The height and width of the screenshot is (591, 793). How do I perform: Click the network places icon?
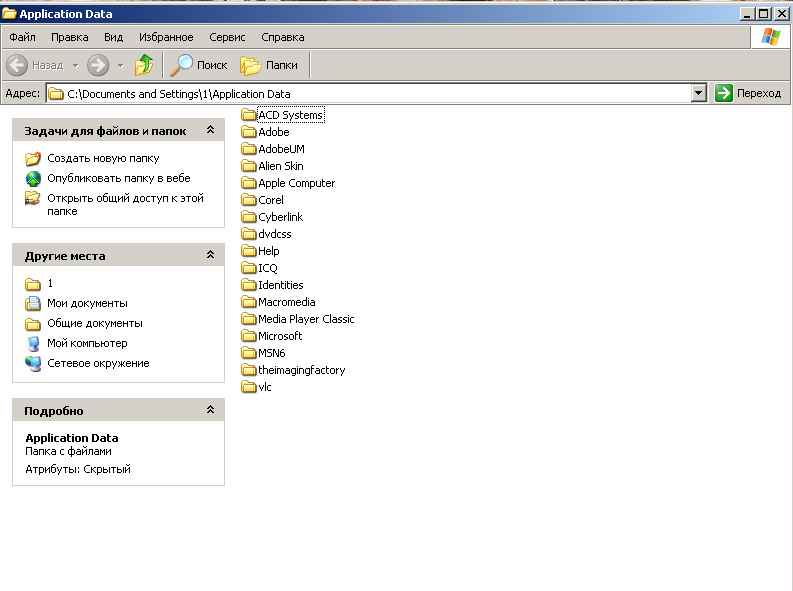point(33,363)
